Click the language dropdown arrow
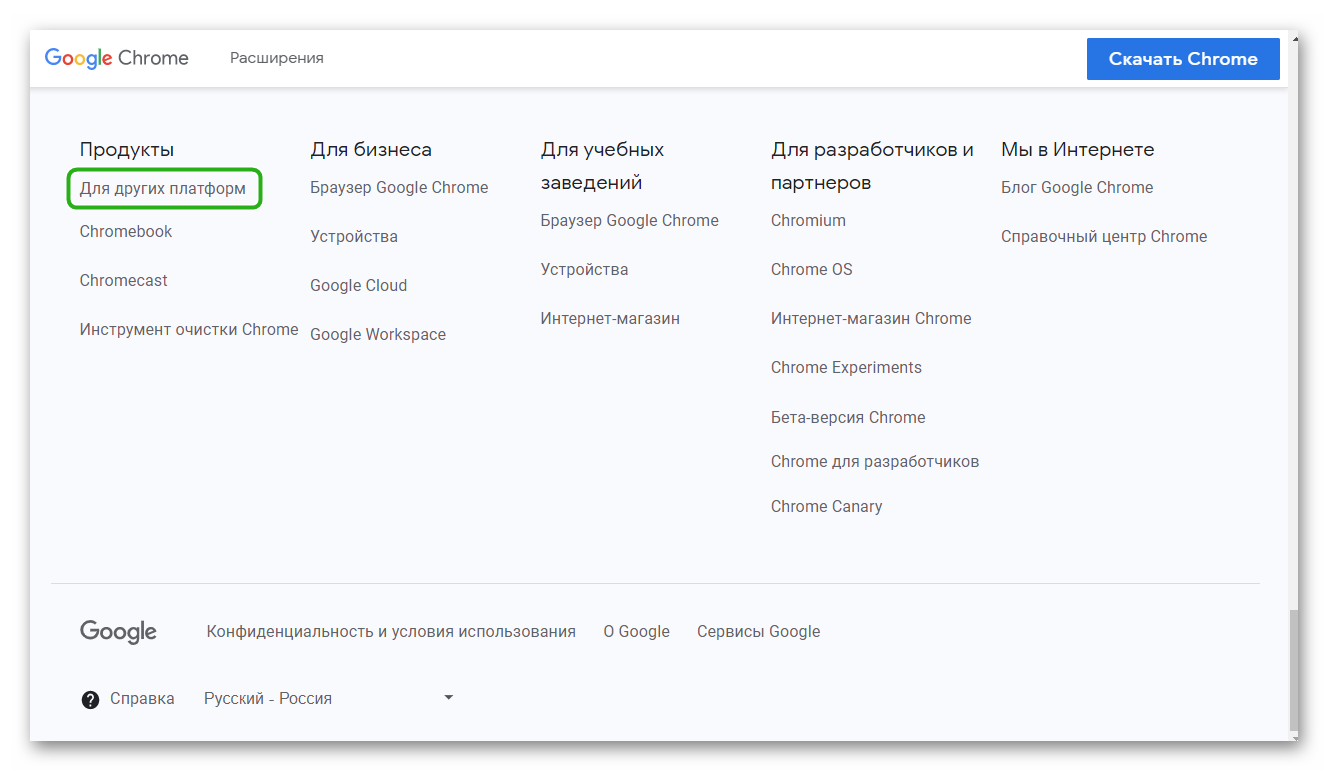The height and width of the screenshot is (773, 1328). click(448, 697)
